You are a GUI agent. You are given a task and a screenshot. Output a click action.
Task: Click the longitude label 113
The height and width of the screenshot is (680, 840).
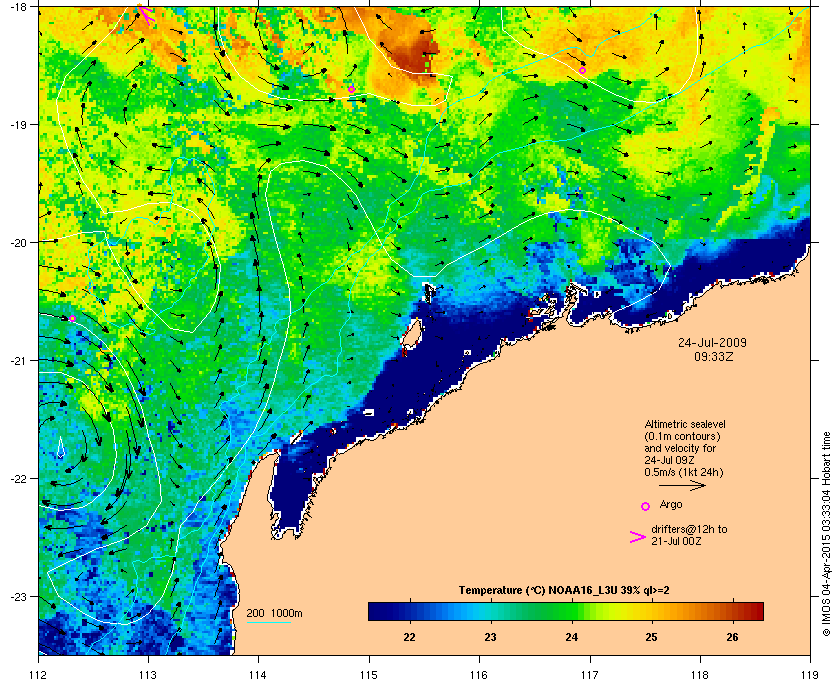click(148, 674)
